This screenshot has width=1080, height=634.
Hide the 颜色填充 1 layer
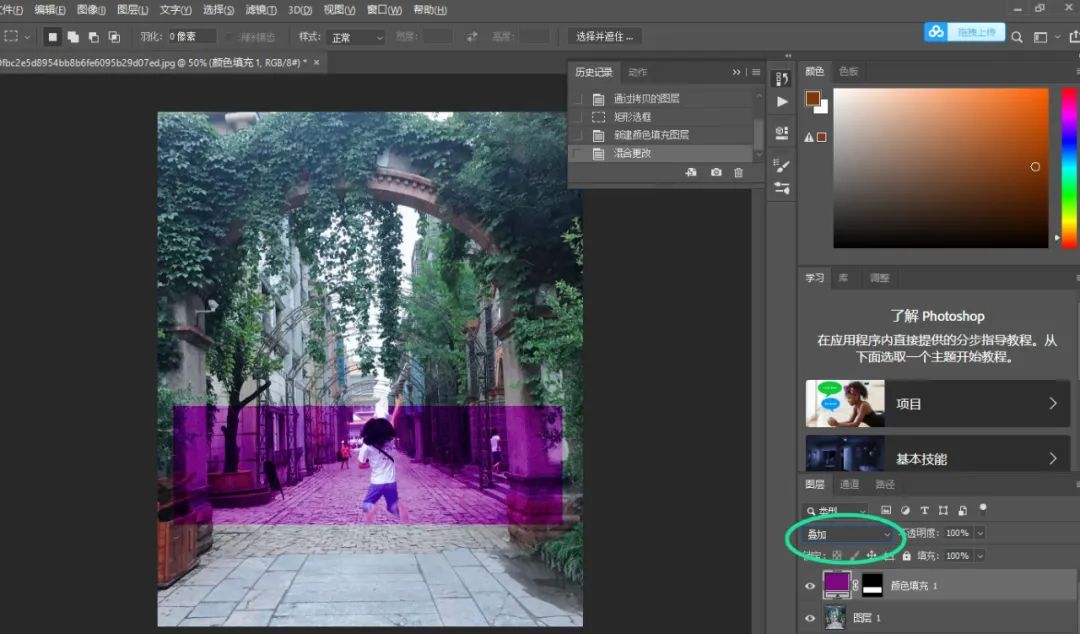[810, 586]
